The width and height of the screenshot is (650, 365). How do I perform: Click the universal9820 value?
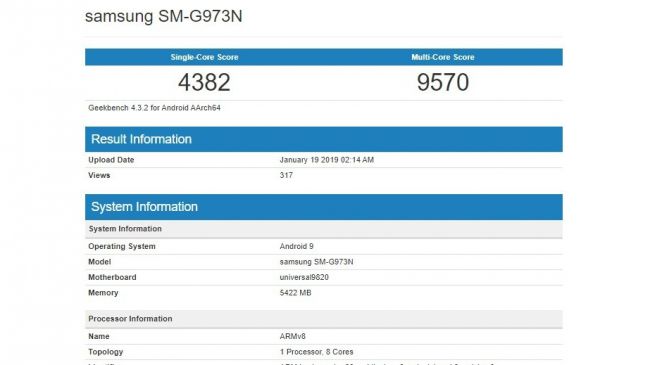click(304, 277)
